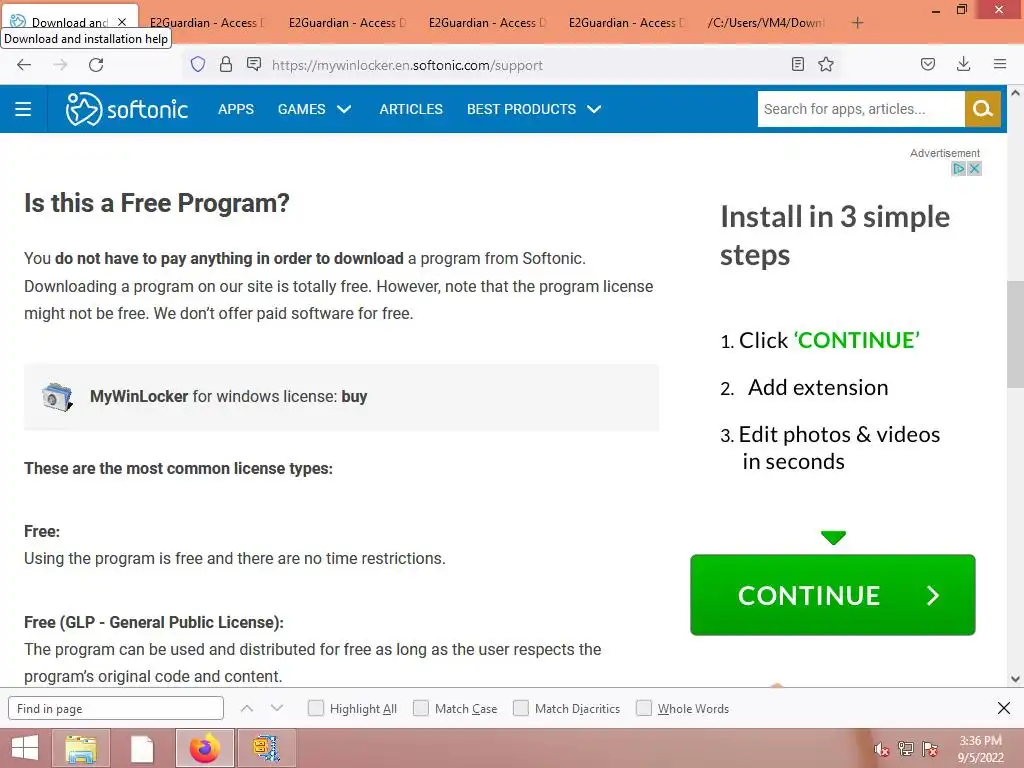Screen dimensions: 1024x768
Task: Open a new browser tab
Action: tap(857, 23)
